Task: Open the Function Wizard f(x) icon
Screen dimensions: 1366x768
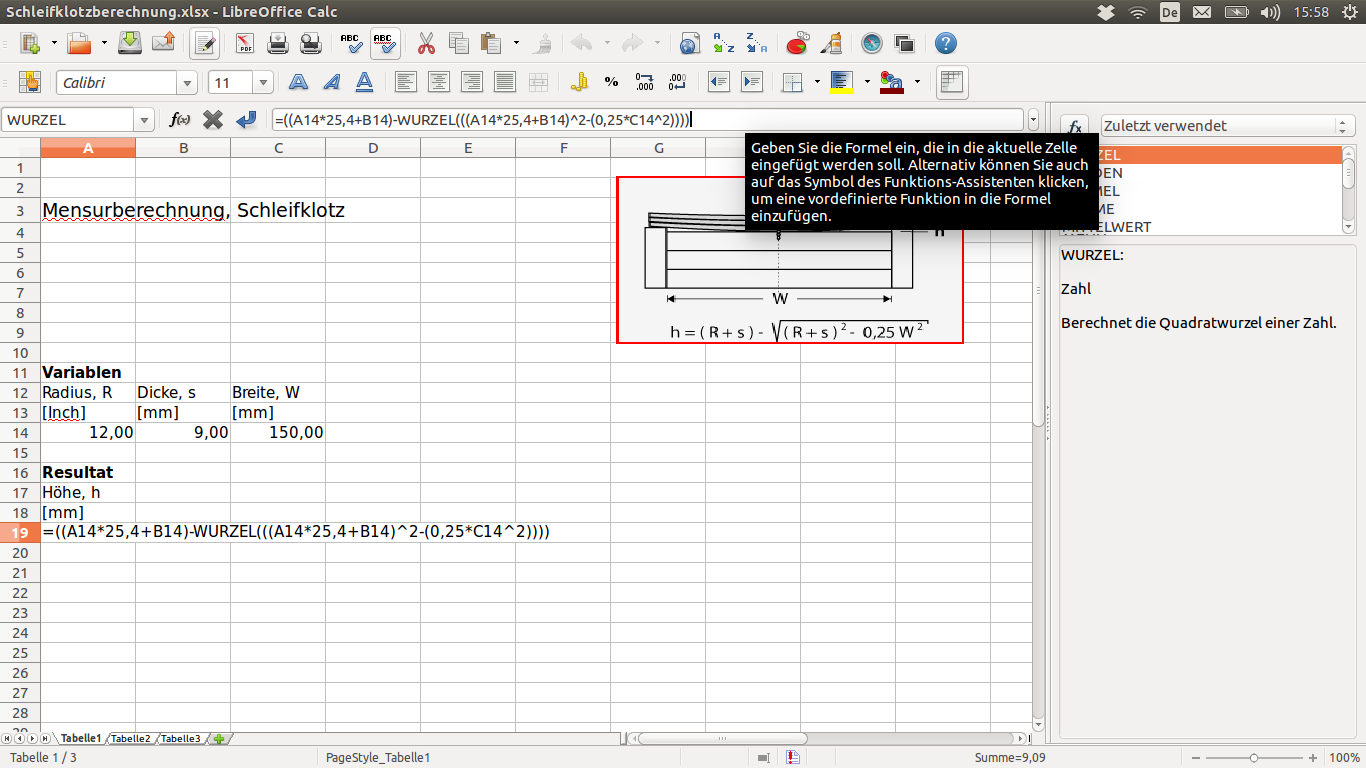Action: 180,120
